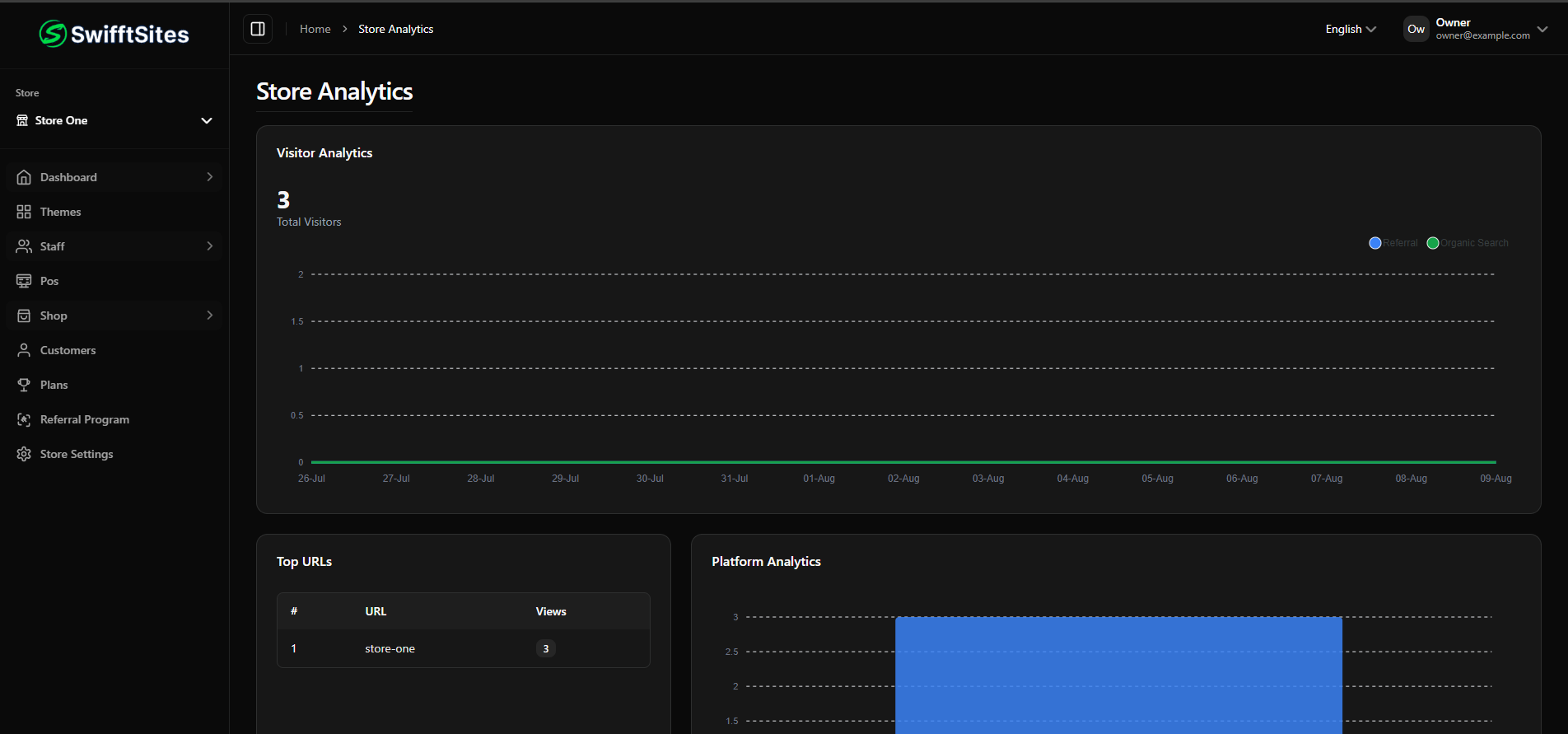Click the Referral Program icon
The image size is (1568, 734).
pos(24,419)
